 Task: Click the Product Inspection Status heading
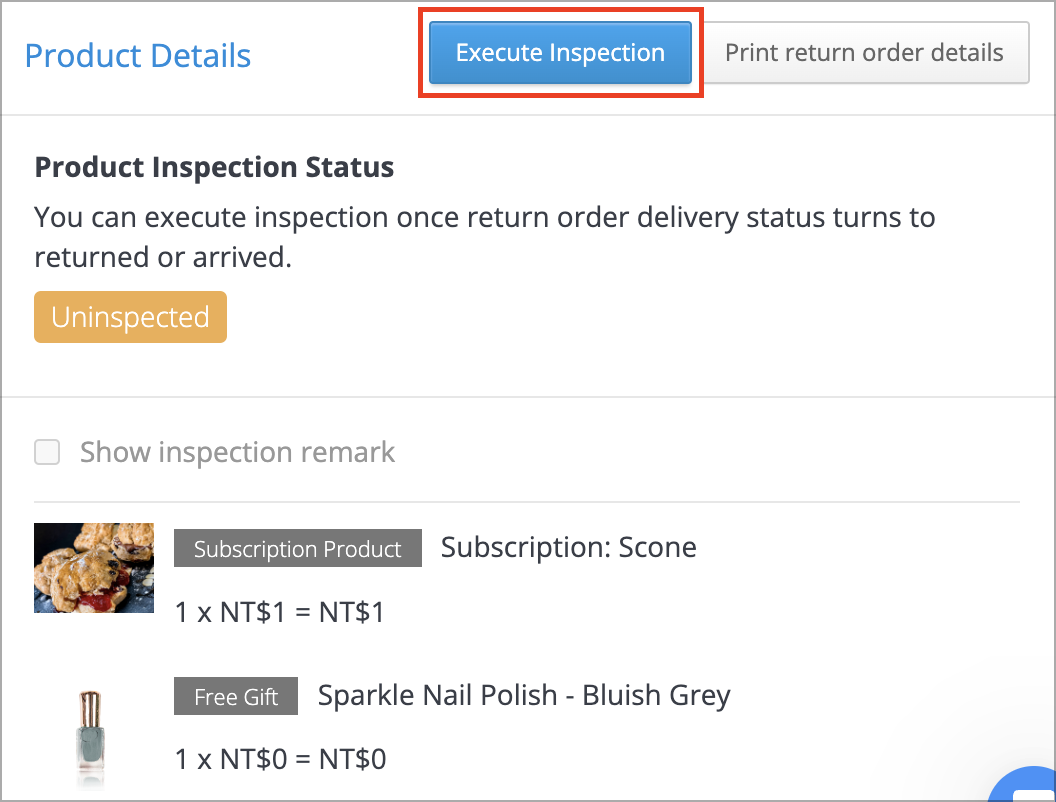(x=214, y=167)
